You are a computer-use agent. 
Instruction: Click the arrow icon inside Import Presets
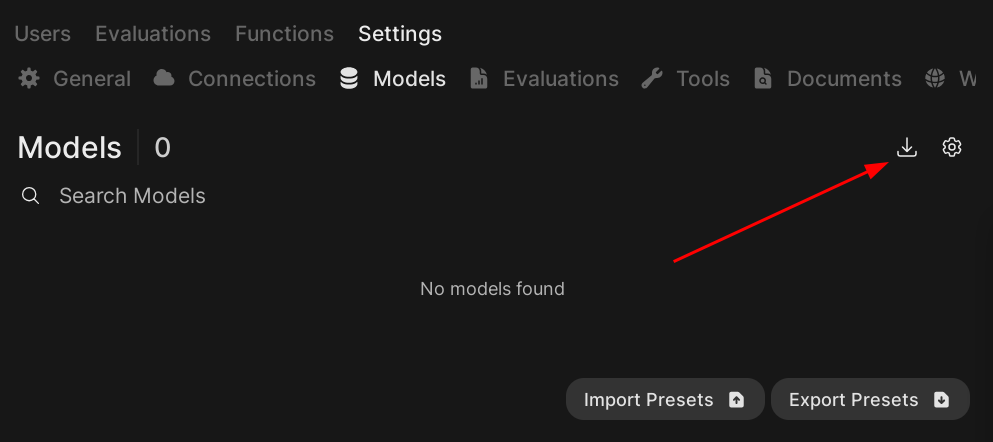[737, 400]
